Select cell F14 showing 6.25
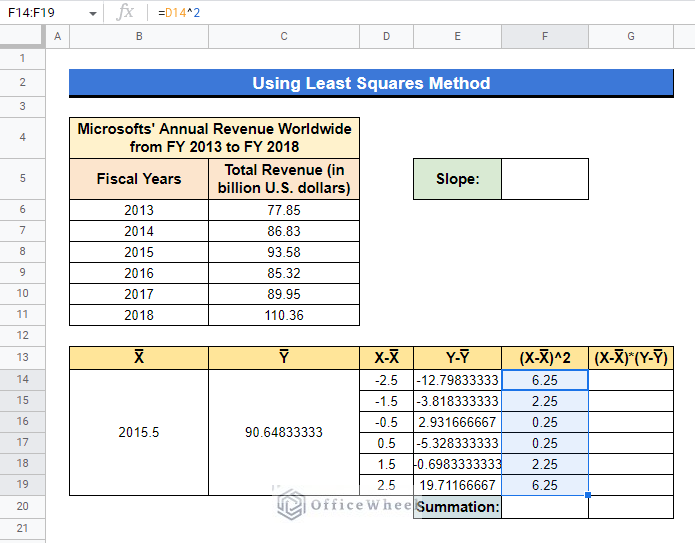The image size is (695, 543). (x=545, y=380)
